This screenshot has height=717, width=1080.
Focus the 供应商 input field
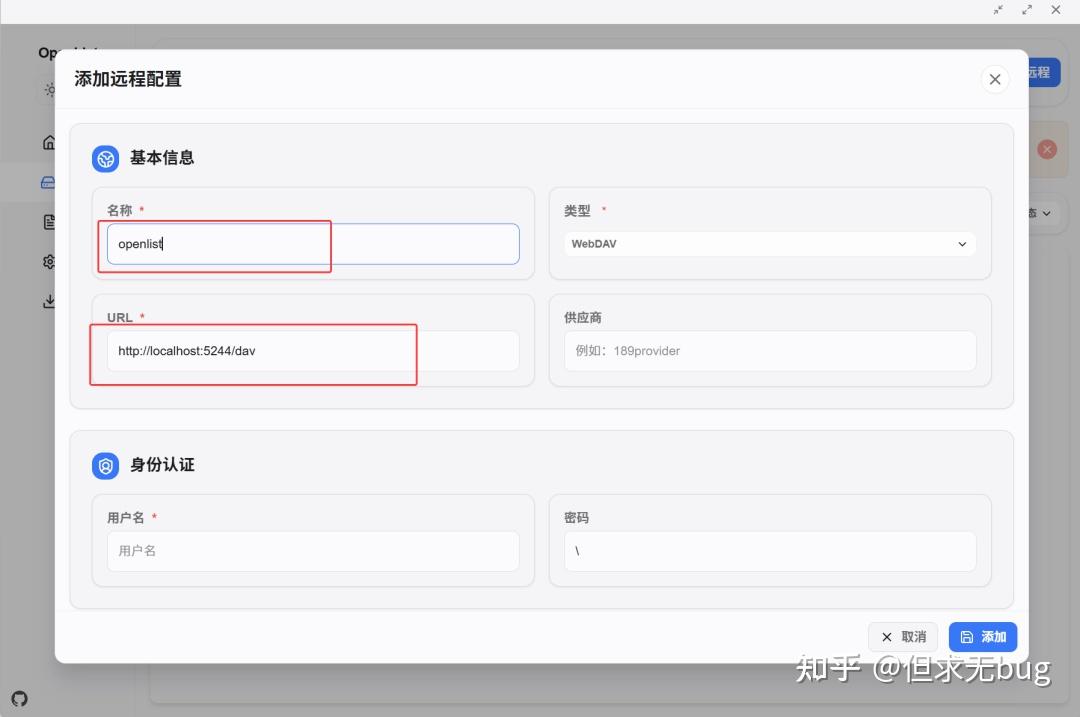(769, 351)
